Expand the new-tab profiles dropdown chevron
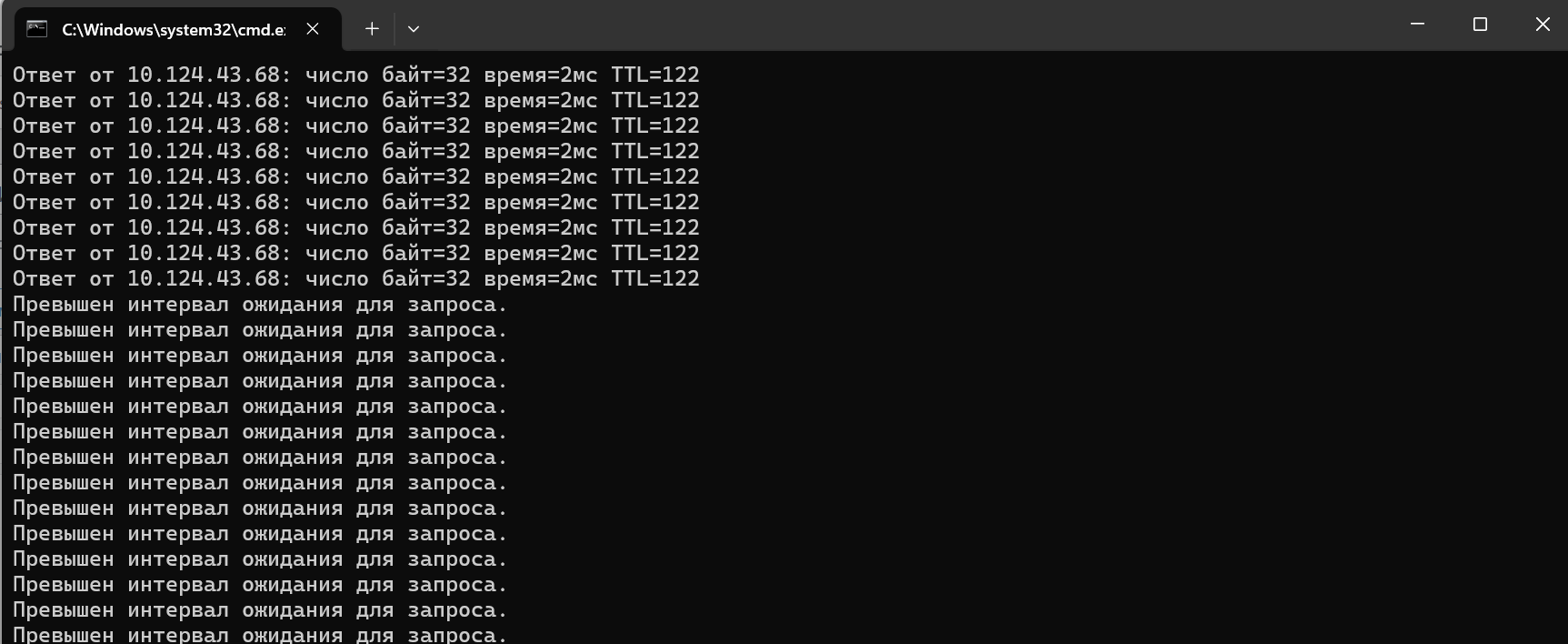This screenshot has width=1568, height=644. pyautogui.click(x=414, y=29)
